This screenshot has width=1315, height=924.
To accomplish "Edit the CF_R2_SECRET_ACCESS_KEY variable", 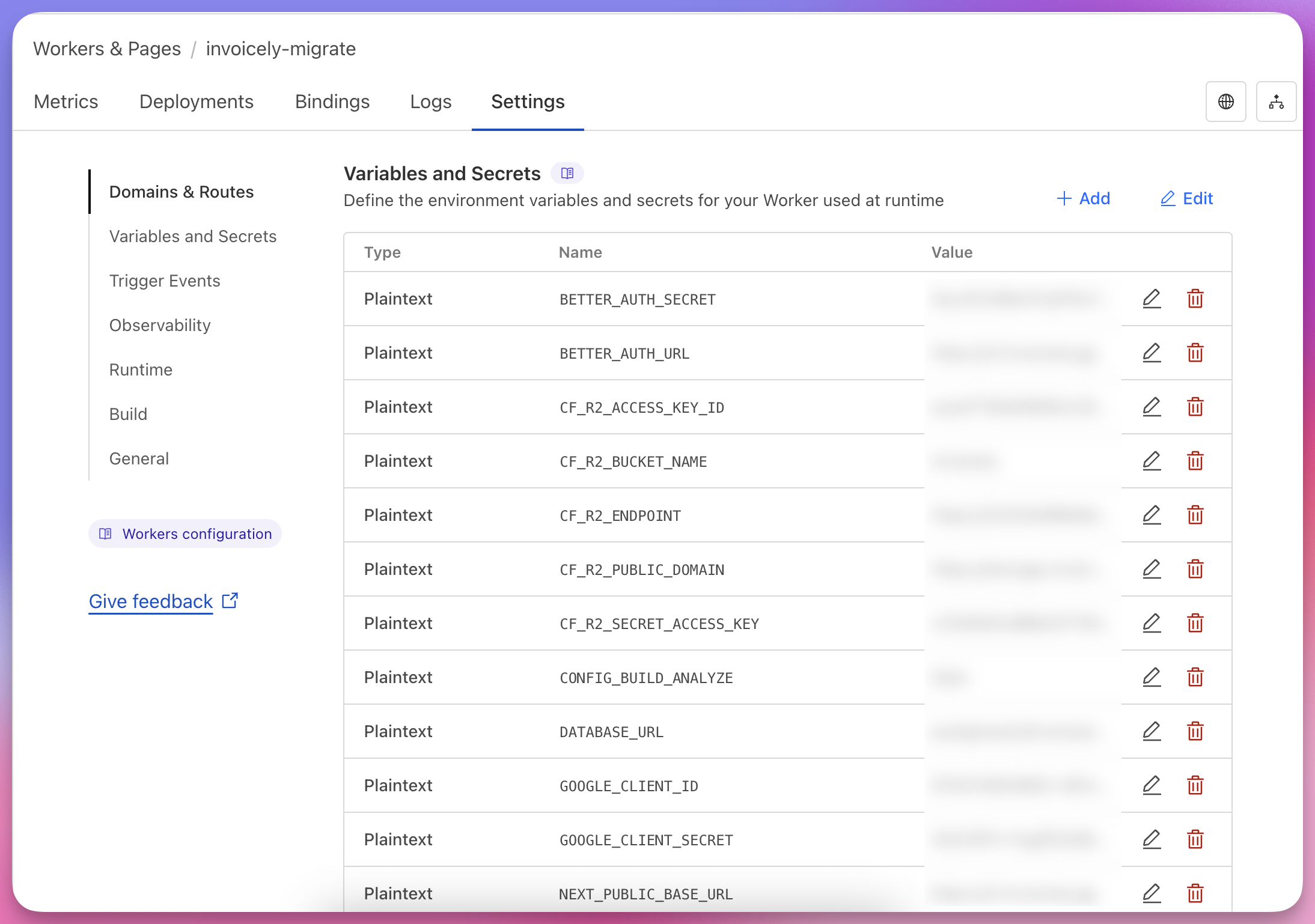I will tap(1151, 623).
